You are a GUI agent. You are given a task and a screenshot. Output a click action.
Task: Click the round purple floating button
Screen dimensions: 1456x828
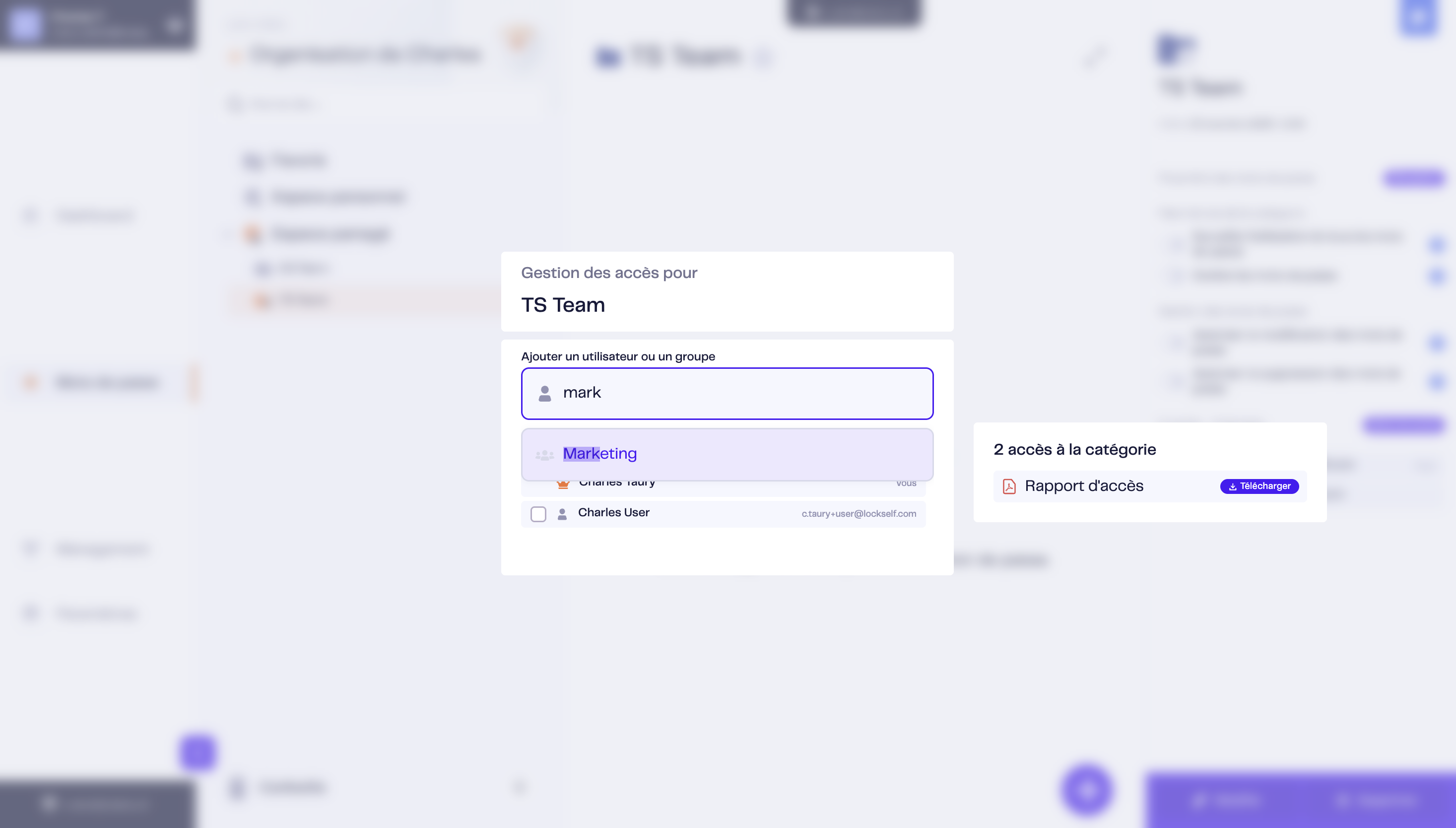[1087, 789]
